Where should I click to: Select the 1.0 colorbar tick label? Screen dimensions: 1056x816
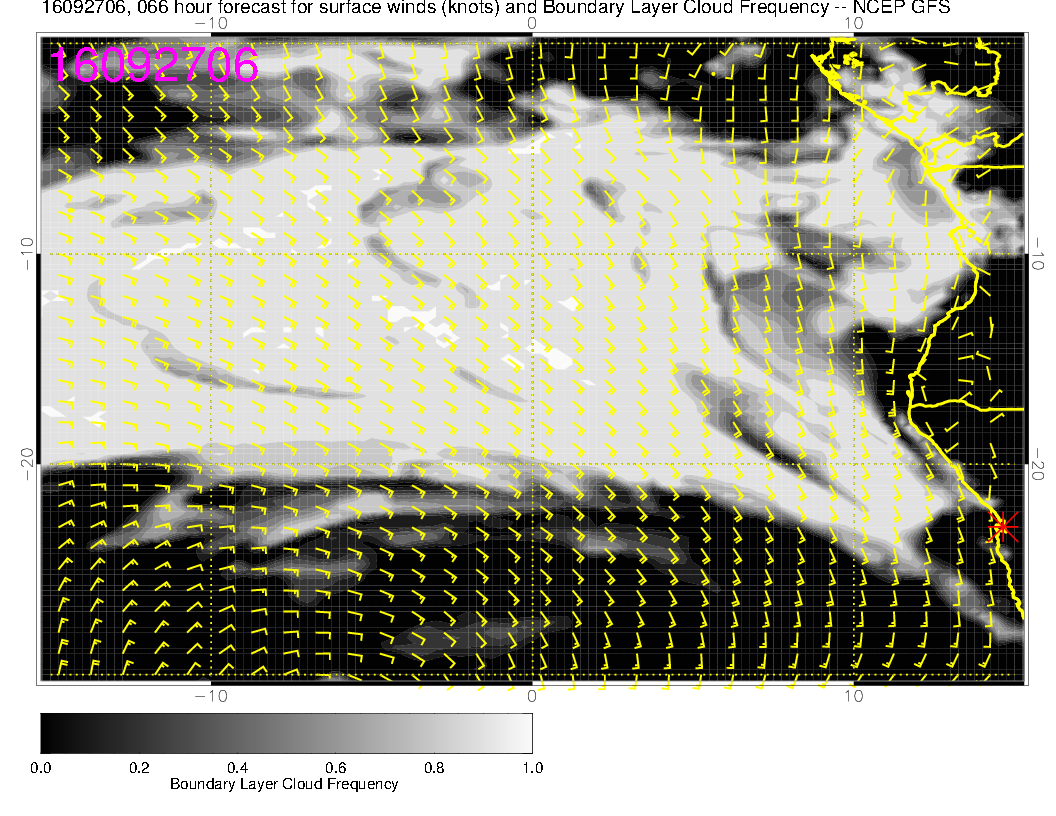[532, 767]
